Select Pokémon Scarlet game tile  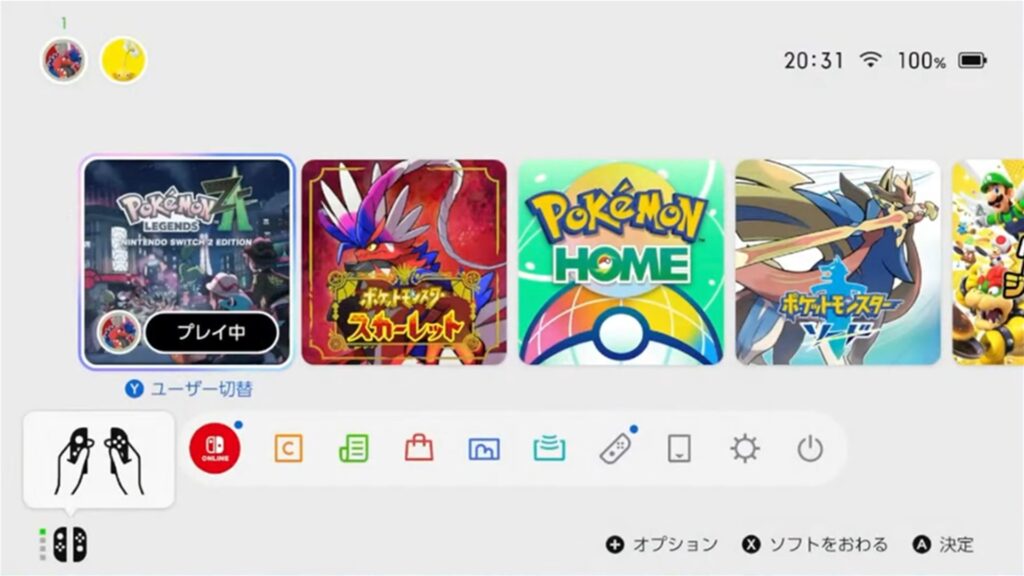(x=404, y=262)
